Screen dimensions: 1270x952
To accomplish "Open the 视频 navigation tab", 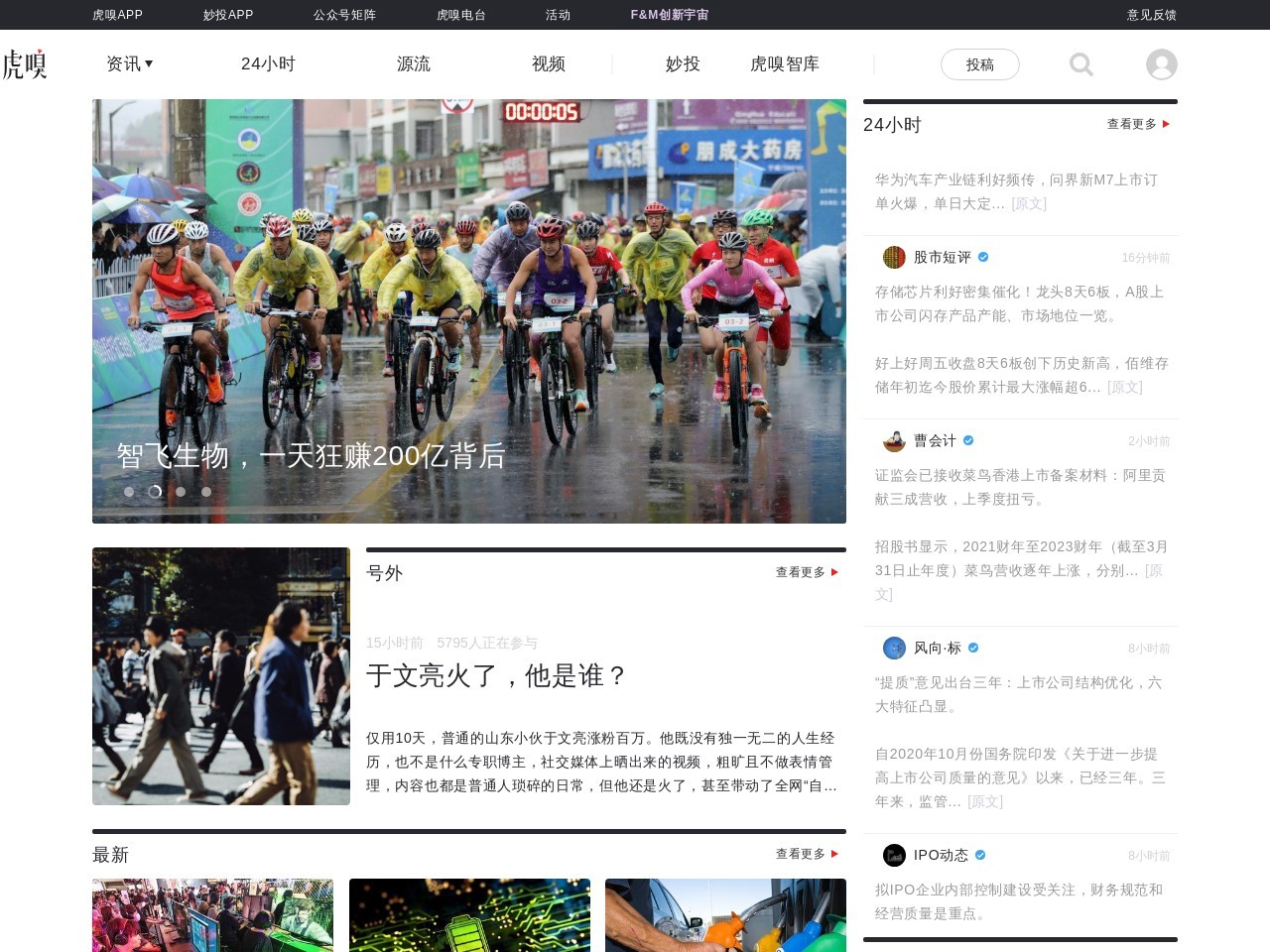I will 548,63.
